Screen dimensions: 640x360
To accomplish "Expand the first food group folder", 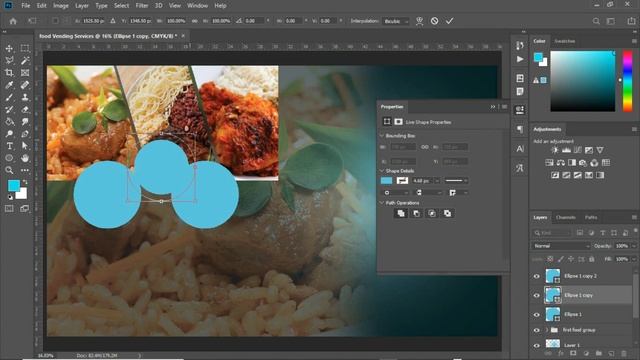I will (547, 330).
